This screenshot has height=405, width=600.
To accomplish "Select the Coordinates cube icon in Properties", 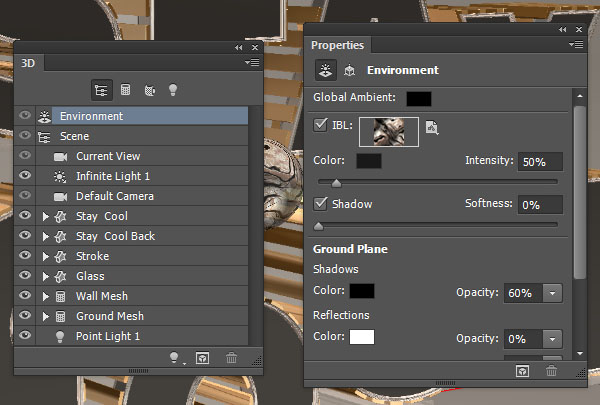I will 349,70.
